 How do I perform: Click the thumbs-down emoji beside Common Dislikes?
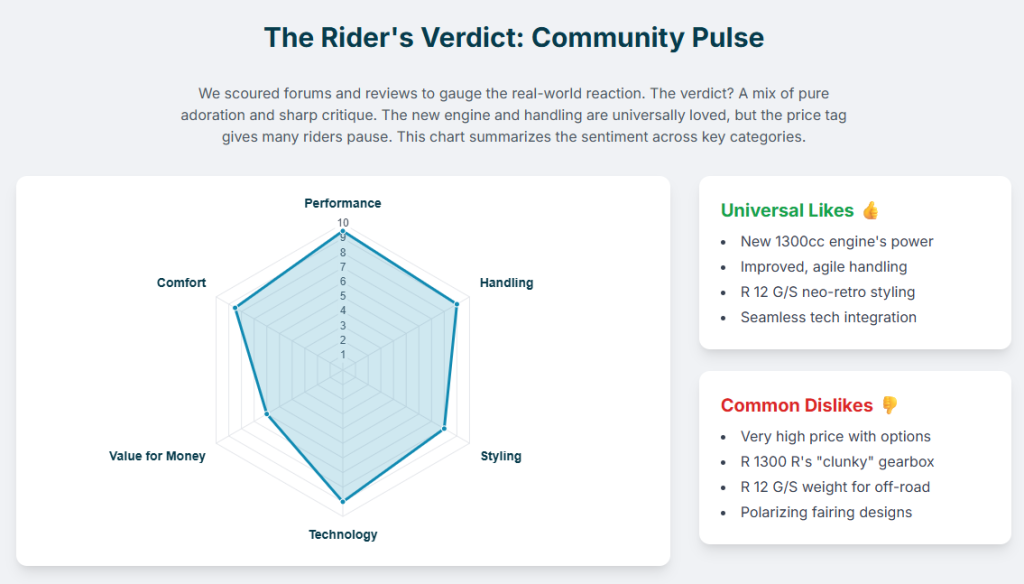point(889,405)
